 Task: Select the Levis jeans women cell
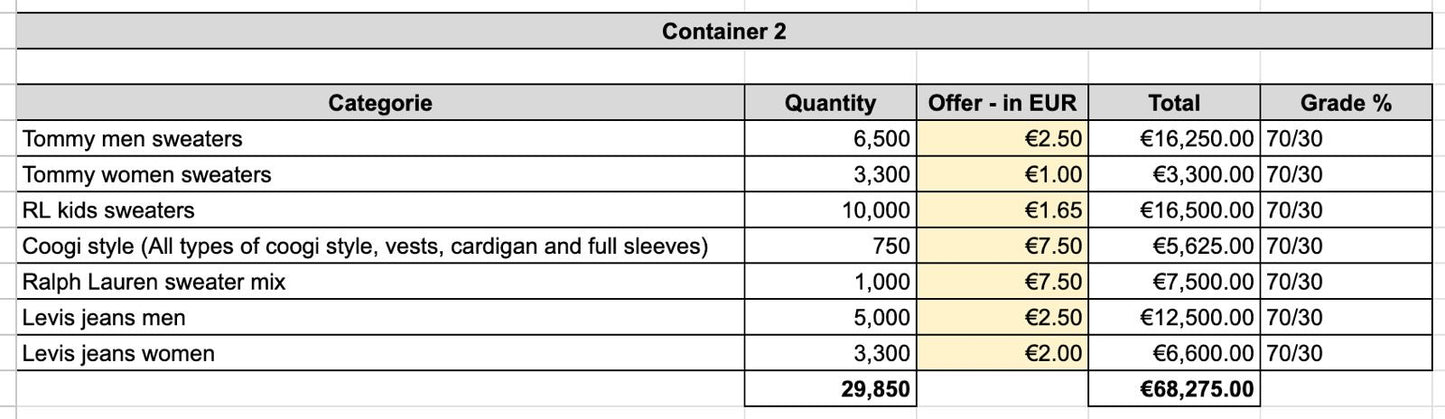click(x=381, y=353)
